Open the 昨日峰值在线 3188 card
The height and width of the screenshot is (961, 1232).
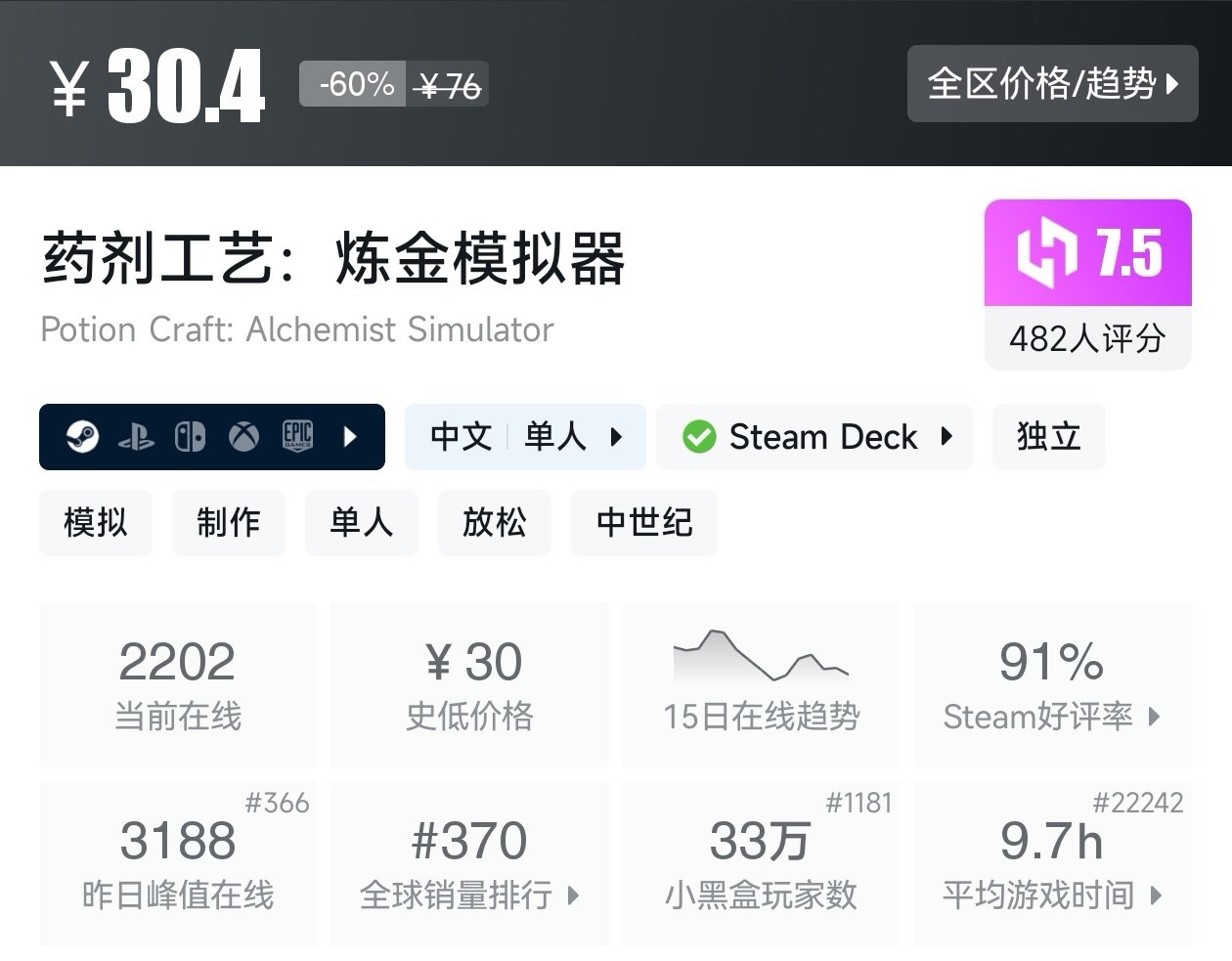click(178, 863)
